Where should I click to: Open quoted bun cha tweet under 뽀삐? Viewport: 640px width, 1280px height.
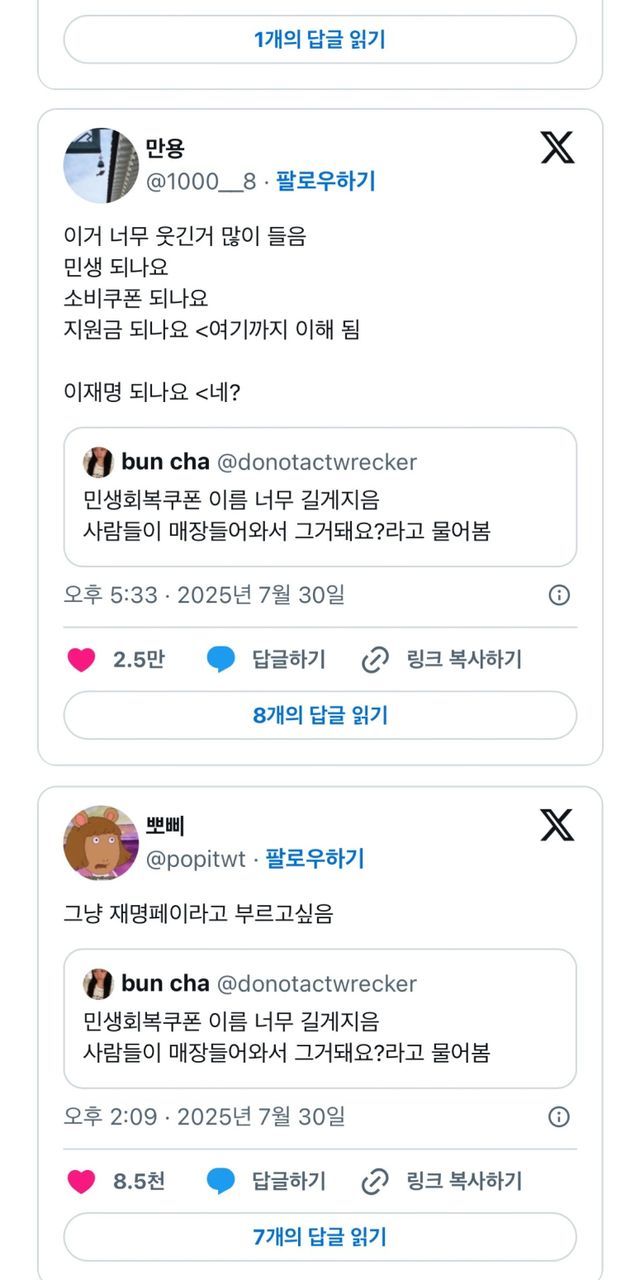point(320,1018)
